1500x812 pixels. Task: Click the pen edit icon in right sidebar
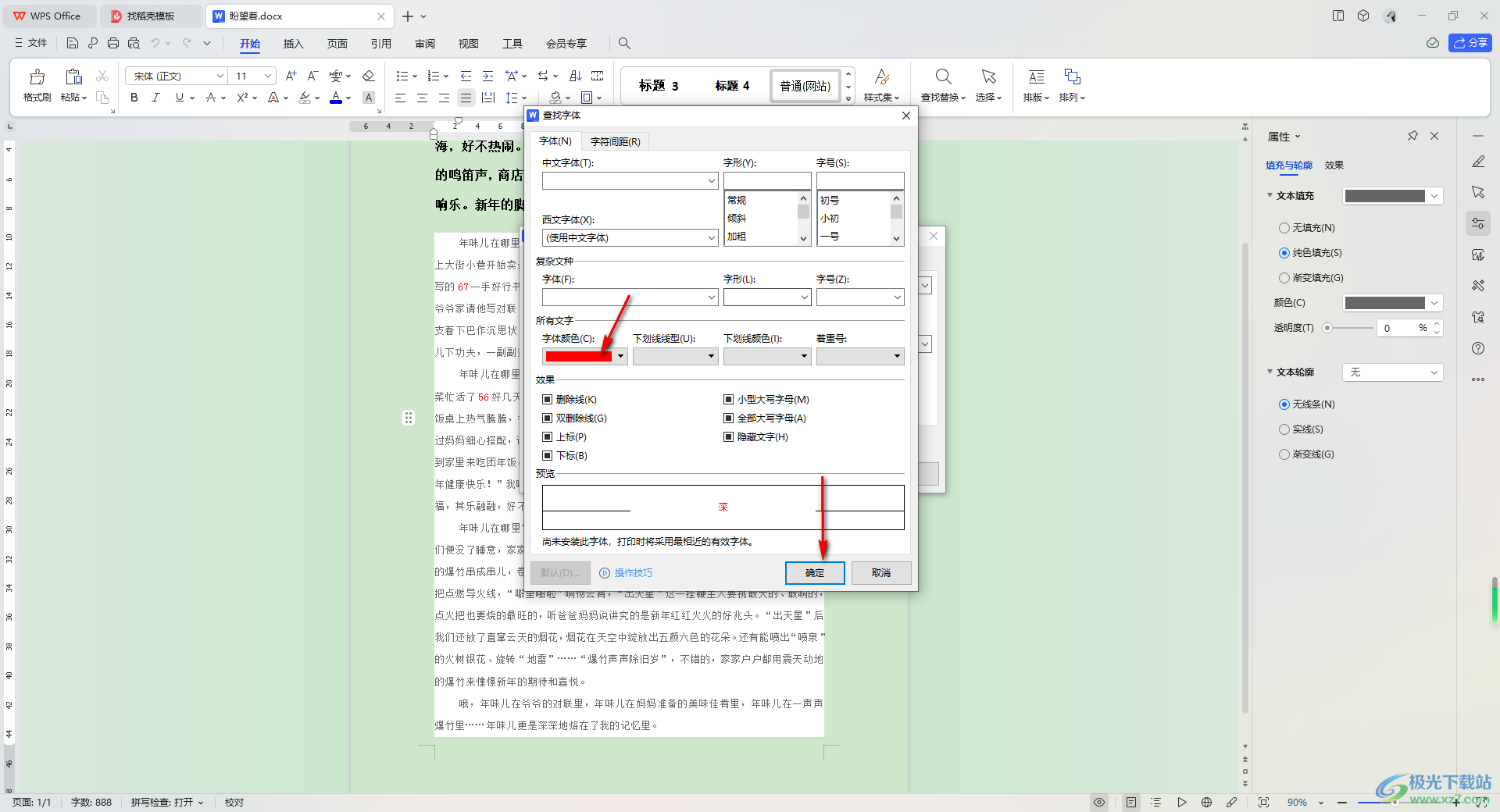pyautogui.click(x=1478, y=162)
